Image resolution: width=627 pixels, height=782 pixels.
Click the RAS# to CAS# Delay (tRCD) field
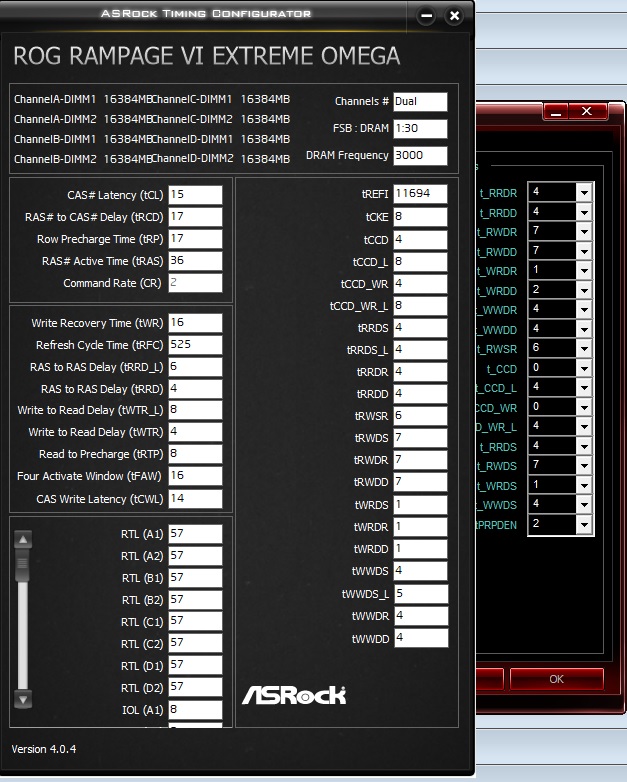coord(195,216)
